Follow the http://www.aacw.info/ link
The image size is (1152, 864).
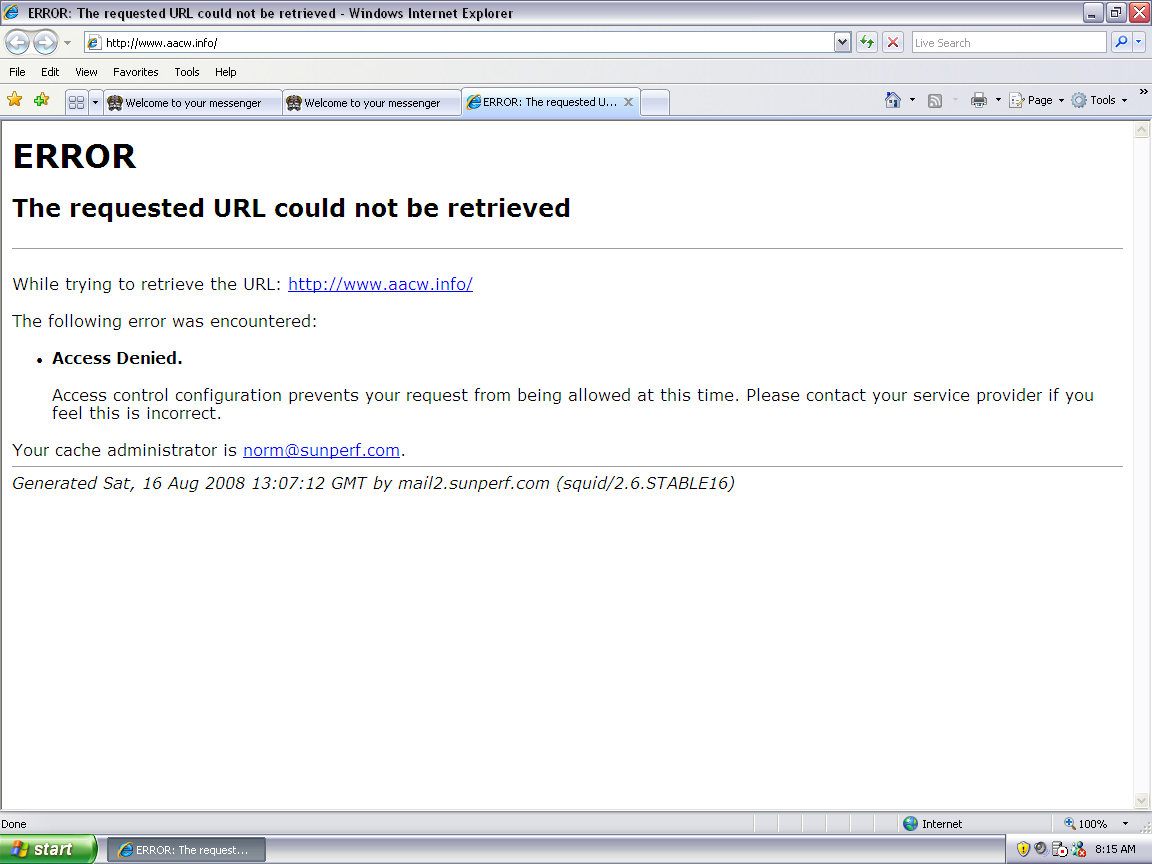(x=380, y=284)
